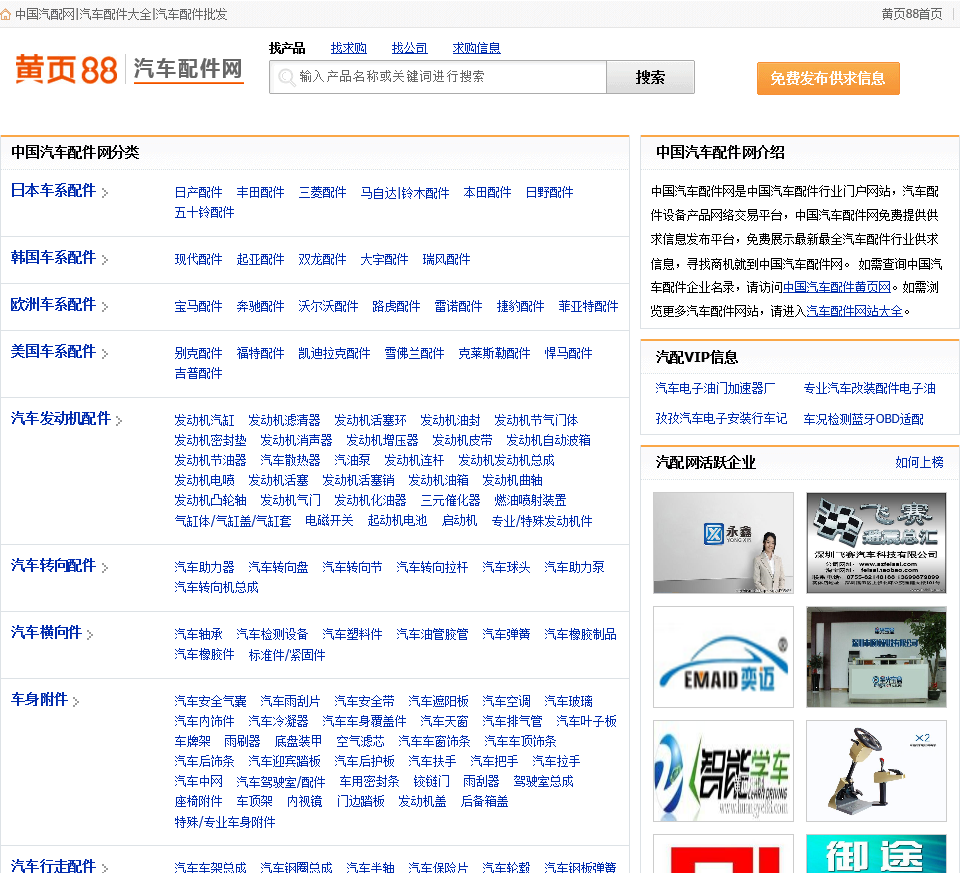Image resolution: width=960 pixels, height=873 pixels.
Task: Open the 汽车雨刮片 link
Action: coord(290,702)
